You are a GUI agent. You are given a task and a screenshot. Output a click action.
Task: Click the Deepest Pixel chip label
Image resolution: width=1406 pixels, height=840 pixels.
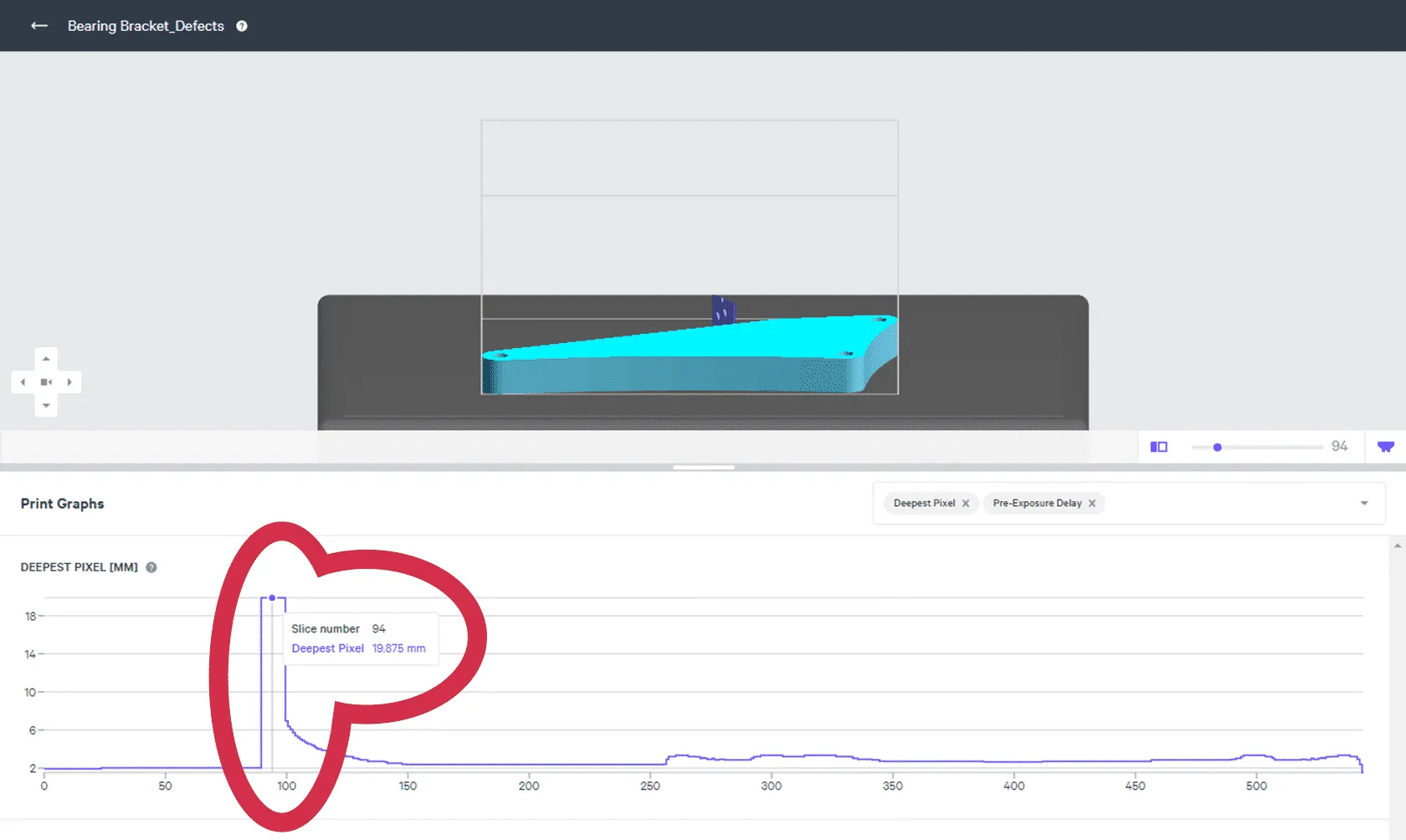pos(924,504)
